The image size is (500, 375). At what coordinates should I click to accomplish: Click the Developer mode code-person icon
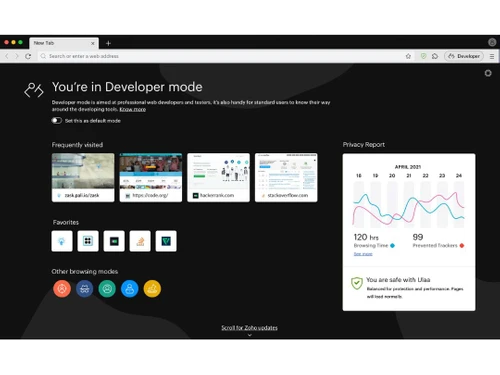pos(34,90)
